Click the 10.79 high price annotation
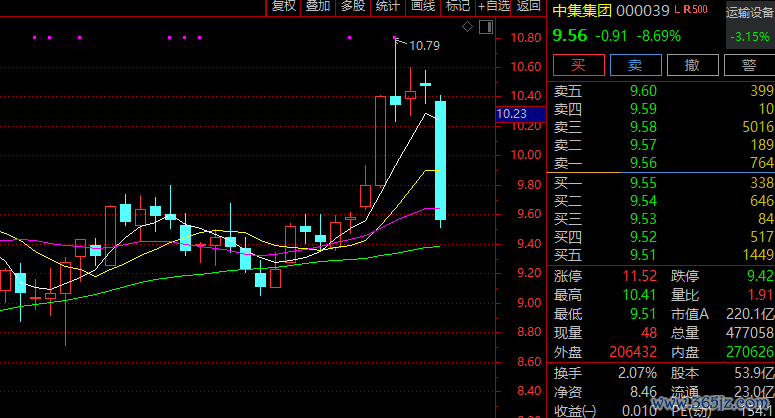 425,46
